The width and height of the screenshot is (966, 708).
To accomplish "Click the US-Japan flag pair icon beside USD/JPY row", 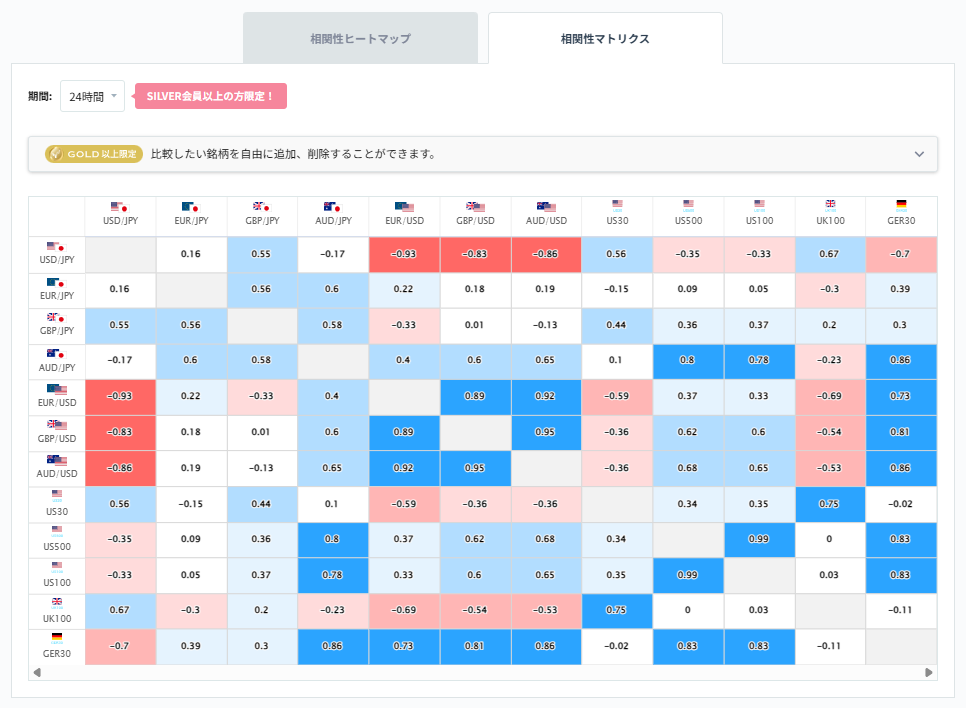I will (56, 249).
